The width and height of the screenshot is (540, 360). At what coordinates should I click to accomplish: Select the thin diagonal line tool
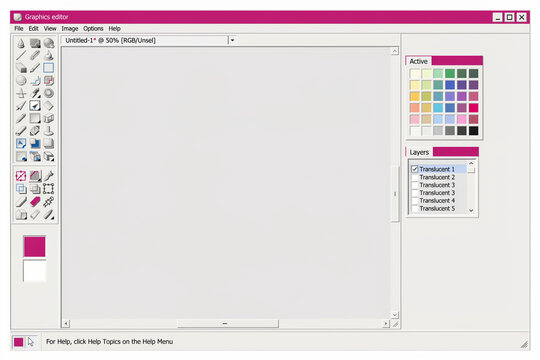pyautogui.click(x=21, y=55)
